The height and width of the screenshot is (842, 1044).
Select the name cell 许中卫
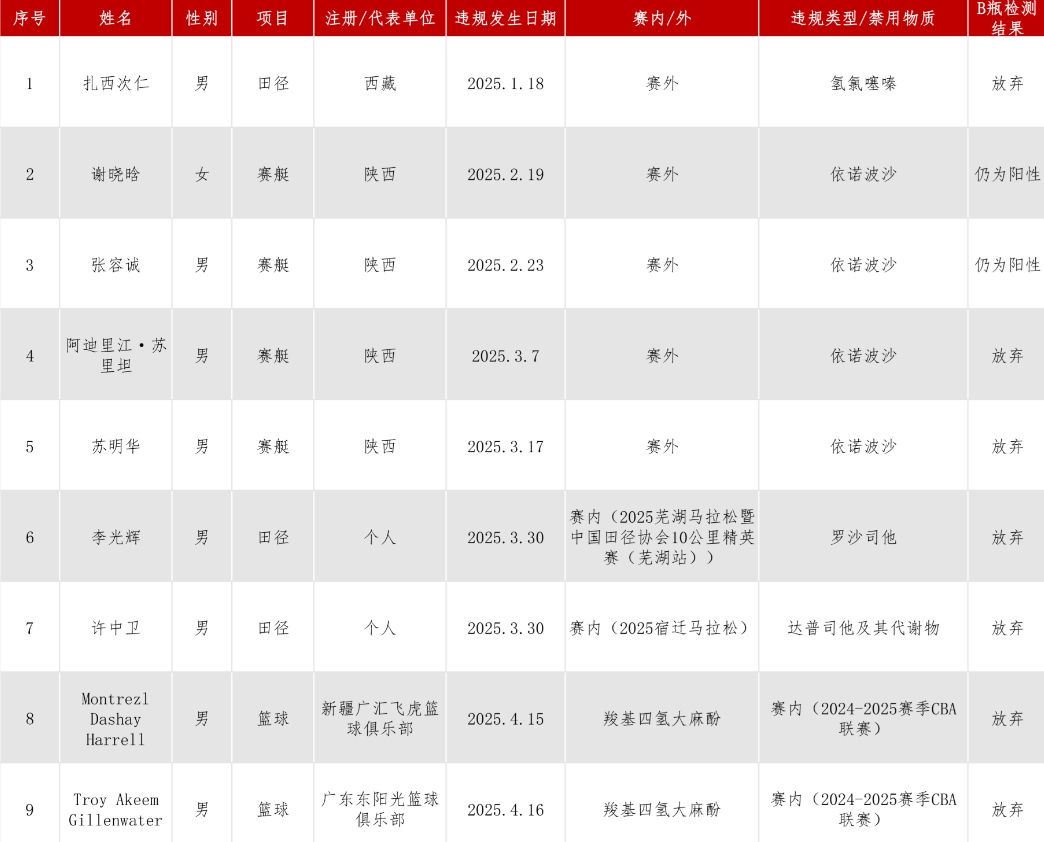click(116, 628)
